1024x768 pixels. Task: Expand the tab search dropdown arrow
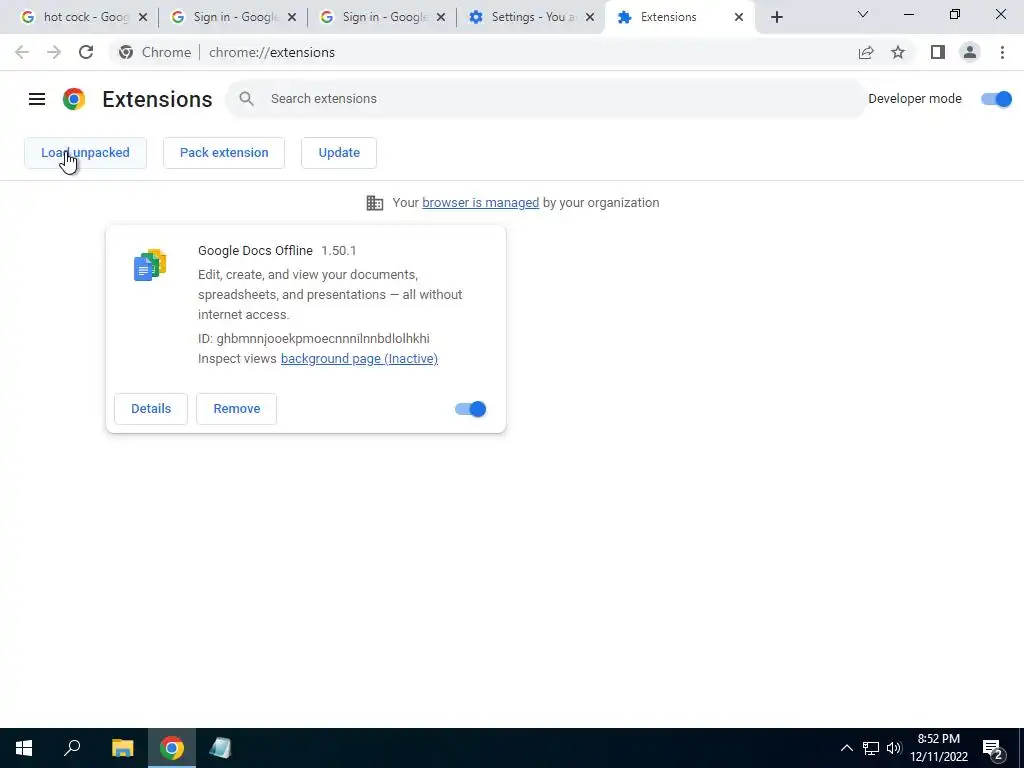click(863, 14)
